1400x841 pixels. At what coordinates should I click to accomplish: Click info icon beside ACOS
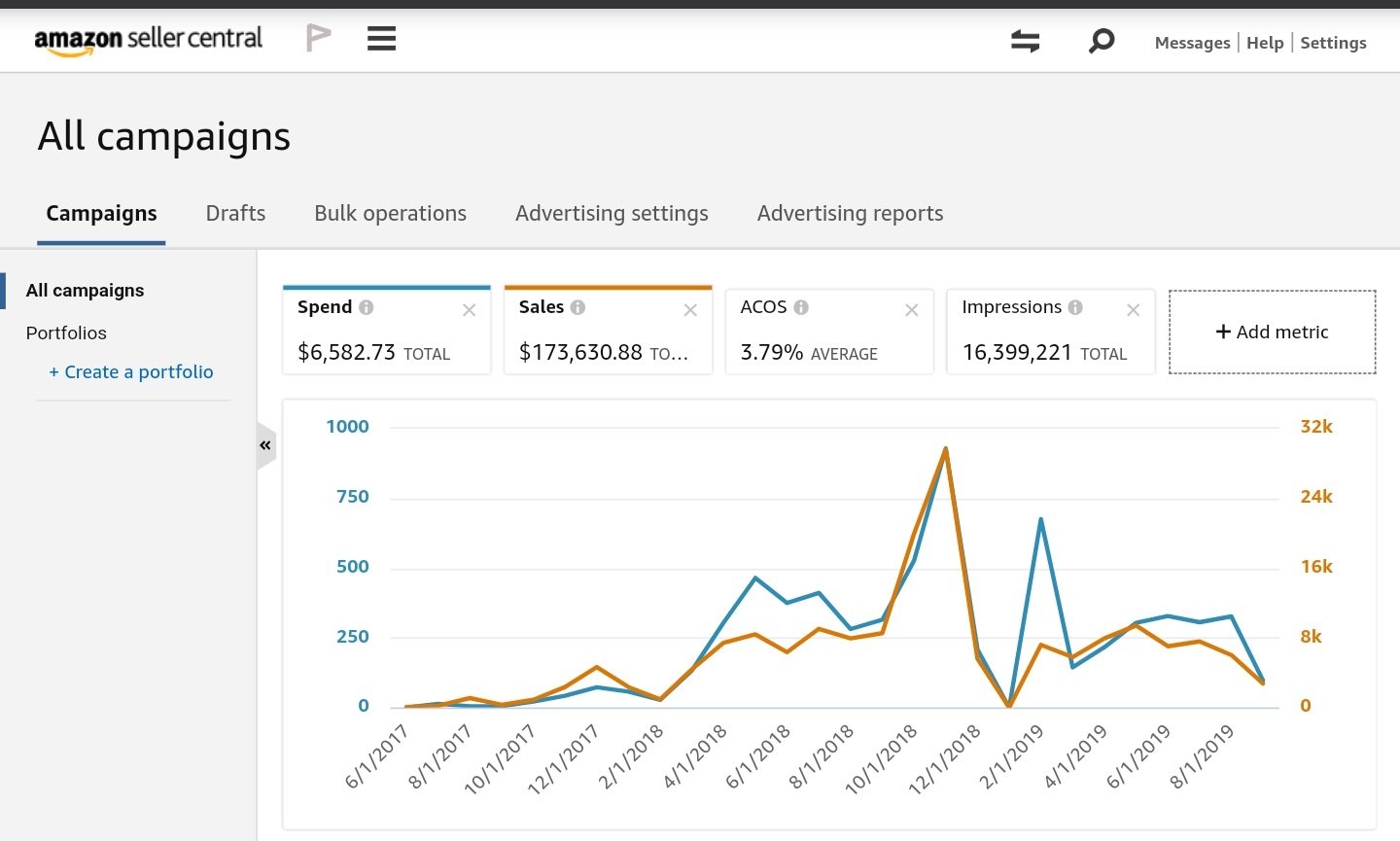[x=801, y=307]
